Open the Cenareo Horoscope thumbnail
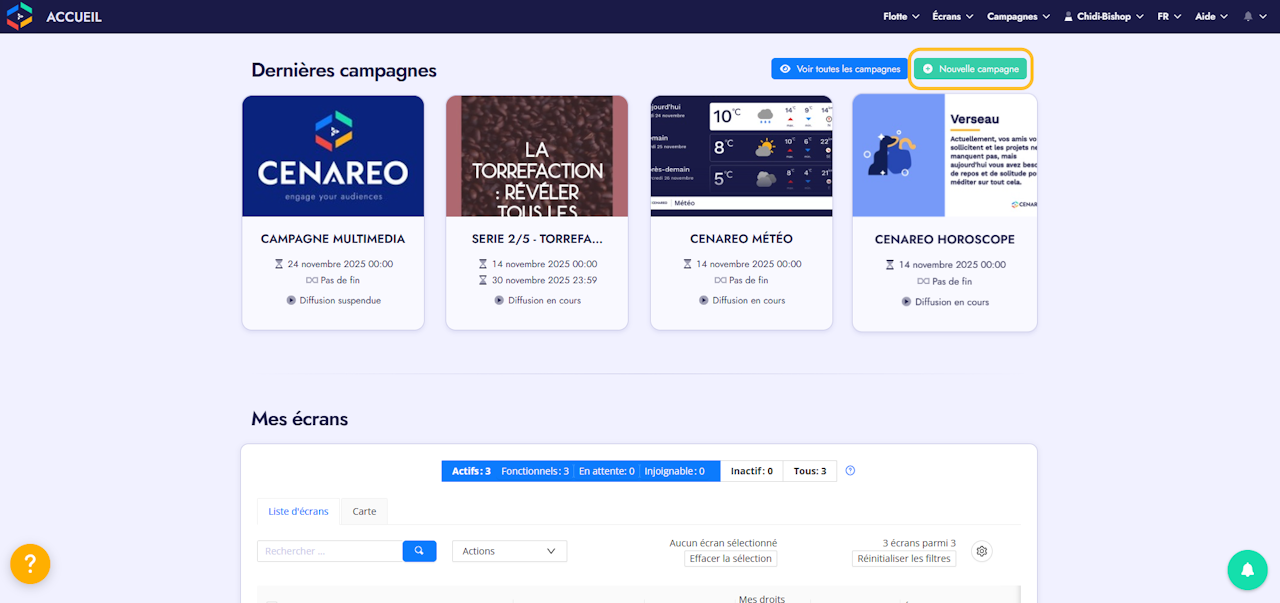The image size is (1280, 603). (945, 156)
